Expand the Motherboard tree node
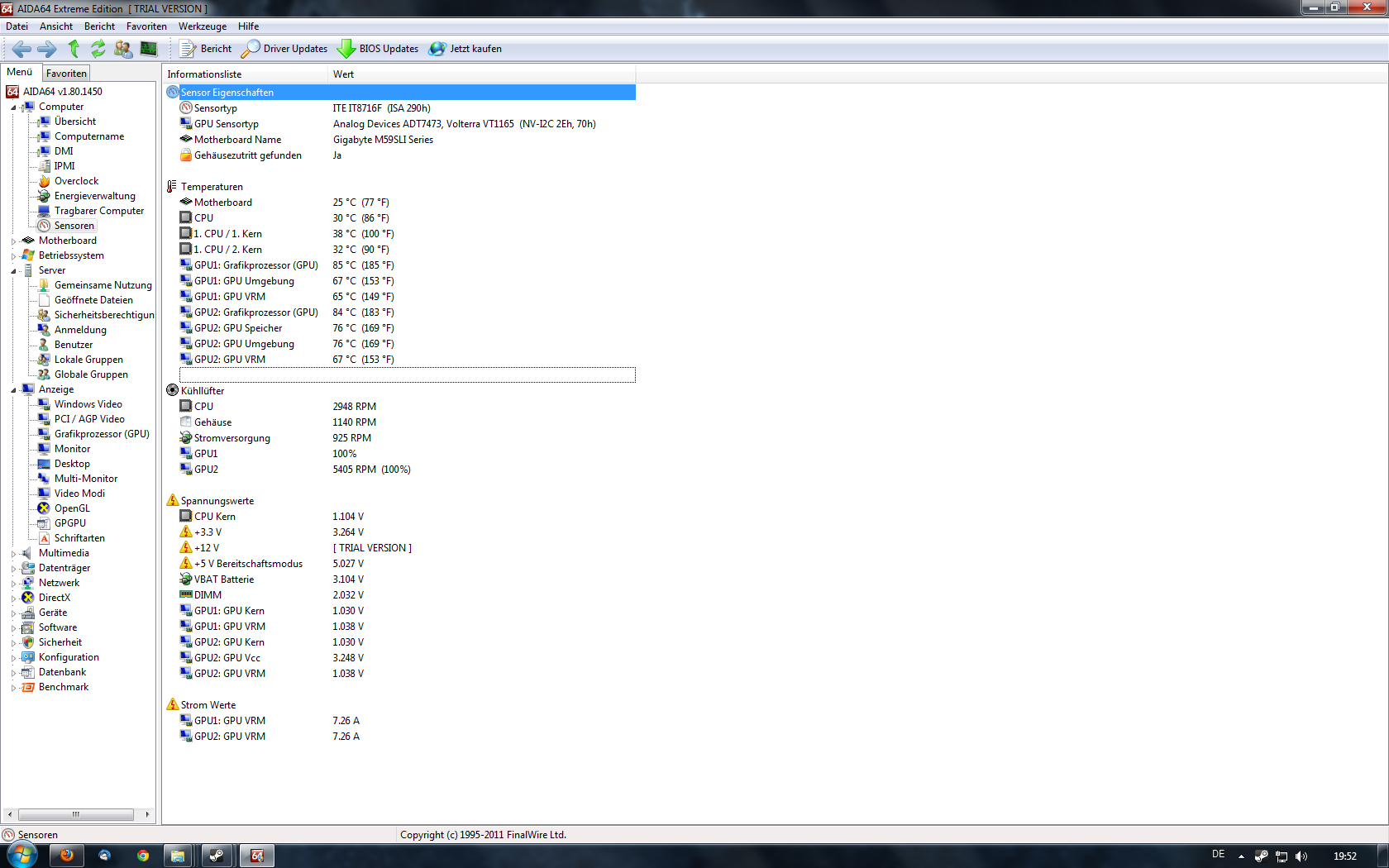 coord(13,241)
